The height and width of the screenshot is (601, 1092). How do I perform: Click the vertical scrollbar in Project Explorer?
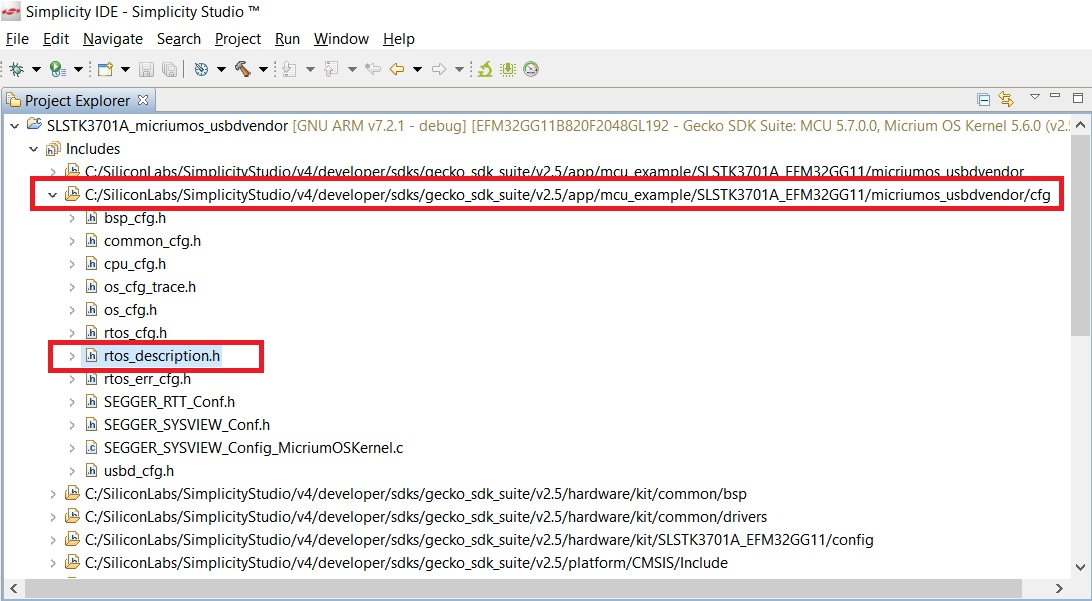[x=1080, y=300]
